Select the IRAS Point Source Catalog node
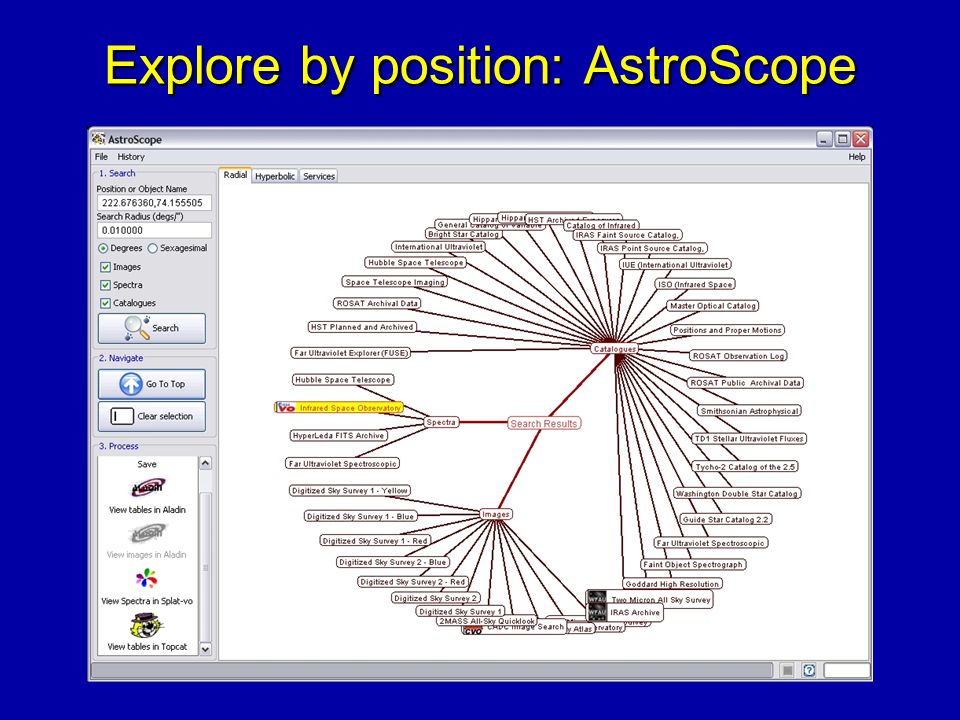The image size is (960, 720). pos(652,249)
